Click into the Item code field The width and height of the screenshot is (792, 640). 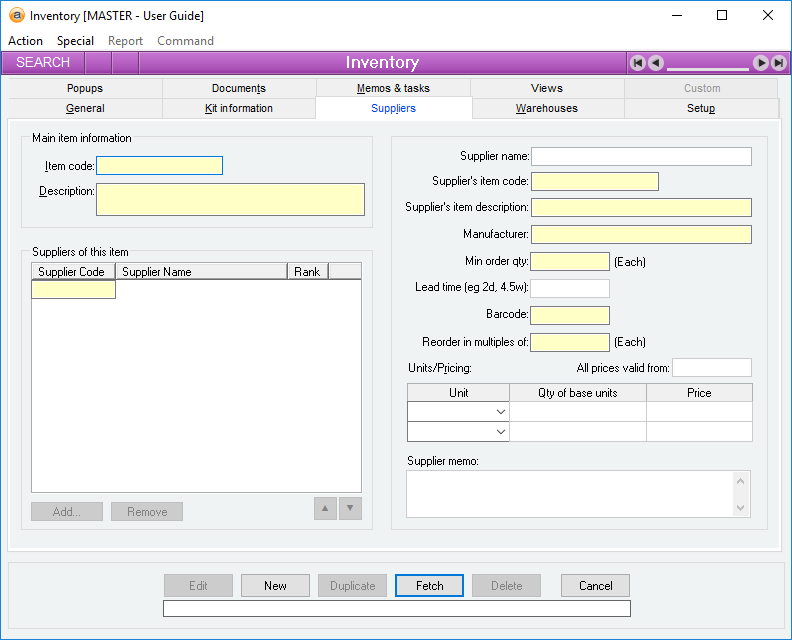pyautogui.click(x=159, y=166)
